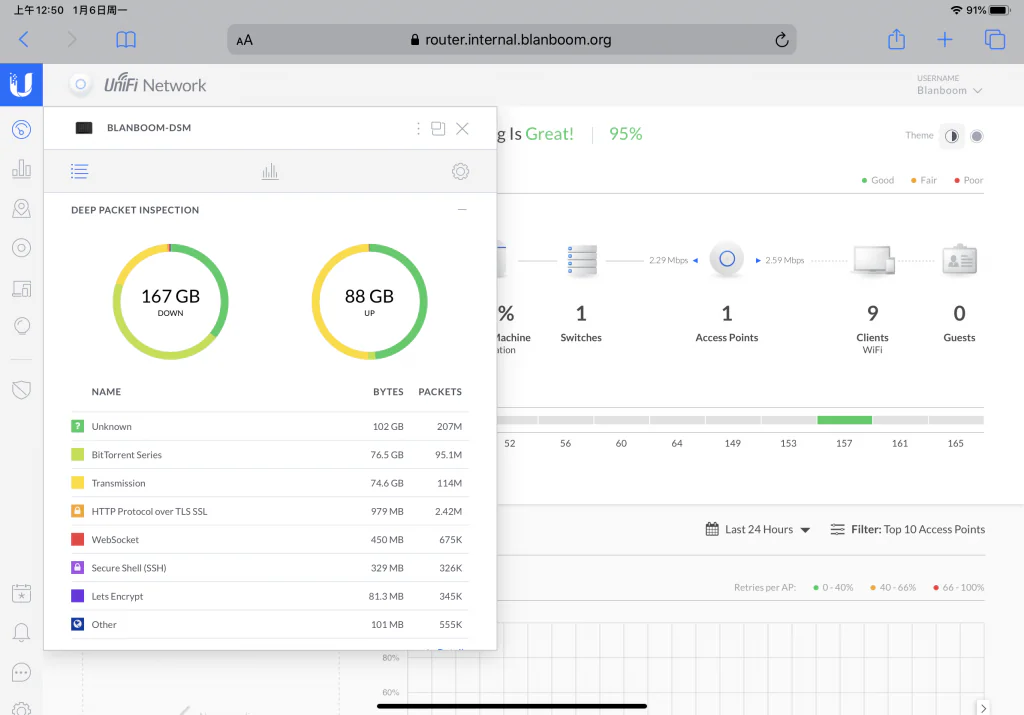
Task: Click the Switches device icon
Action: 581,260
